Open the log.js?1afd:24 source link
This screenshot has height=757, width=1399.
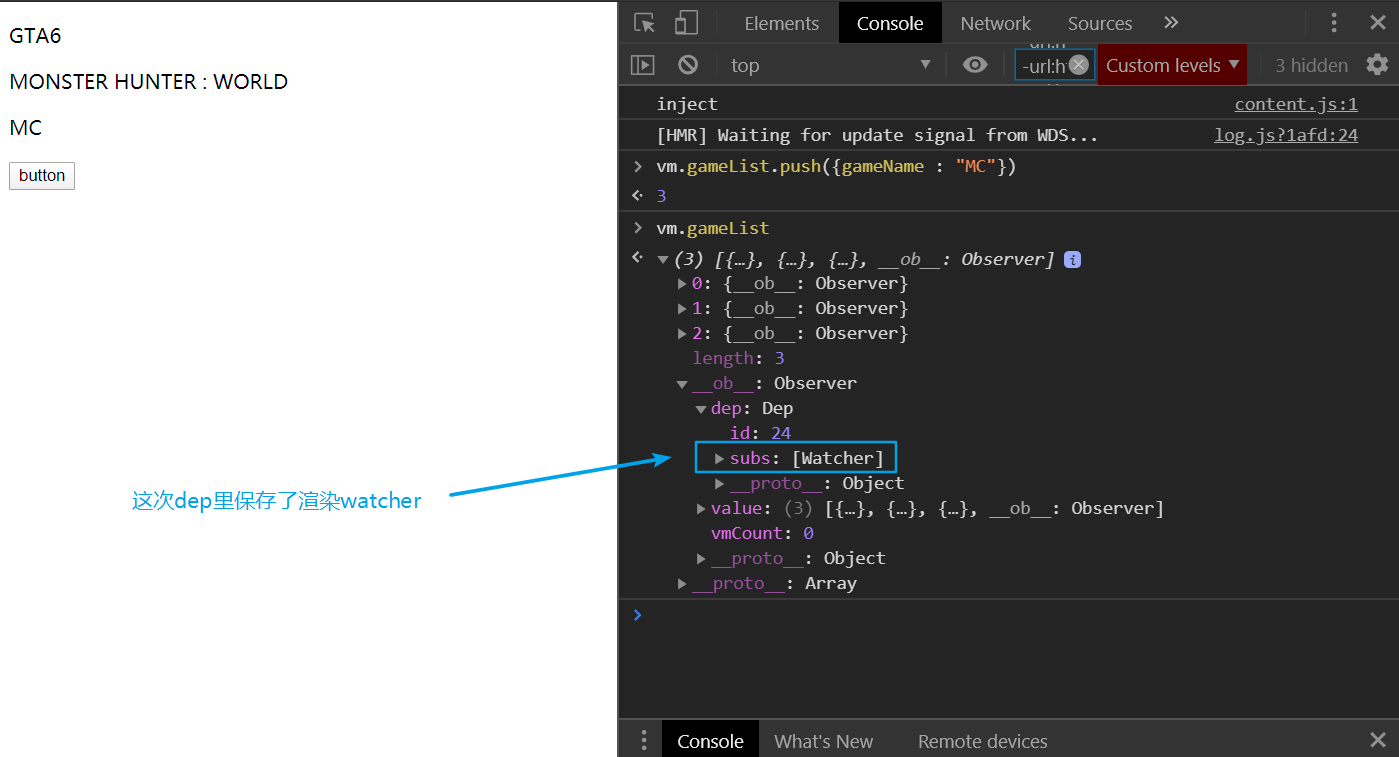(1286, 135)
